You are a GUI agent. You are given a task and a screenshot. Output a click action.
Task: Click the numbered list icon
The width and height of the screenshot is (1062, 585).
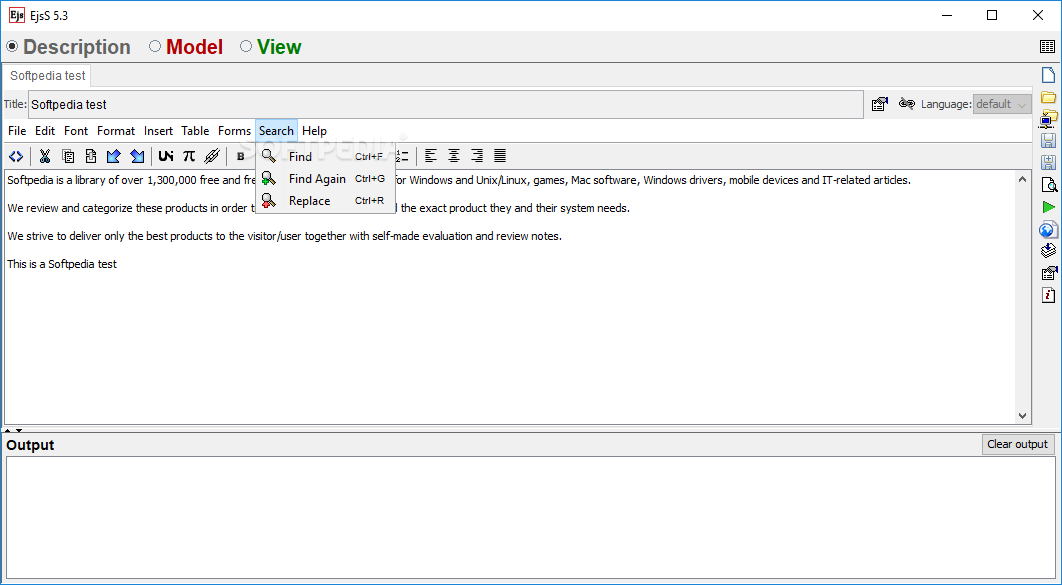[402, 156]
